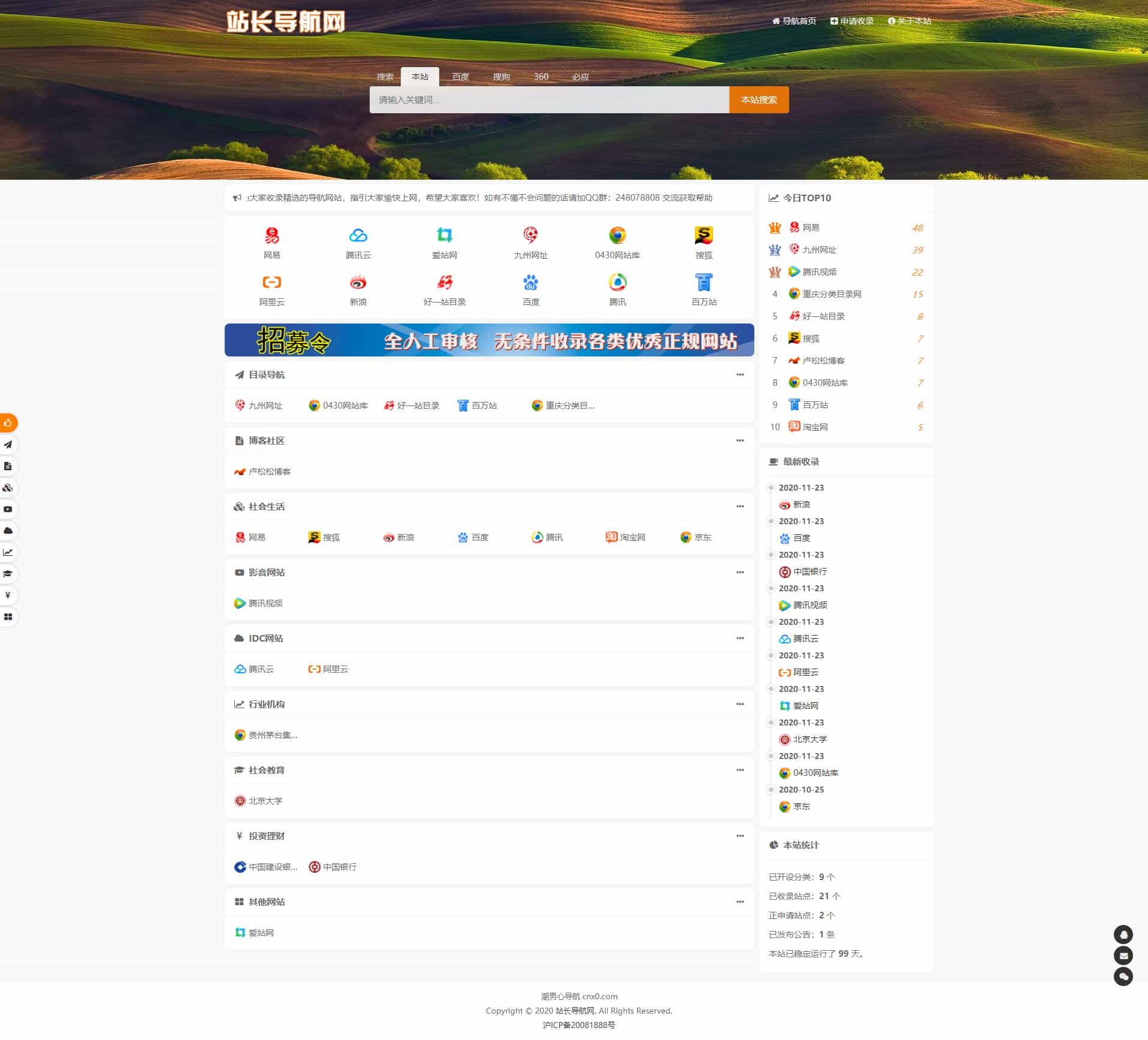Open the 爱站网 icon in the featured grid
1148x1040 pixels.
(x=445, y=235)
